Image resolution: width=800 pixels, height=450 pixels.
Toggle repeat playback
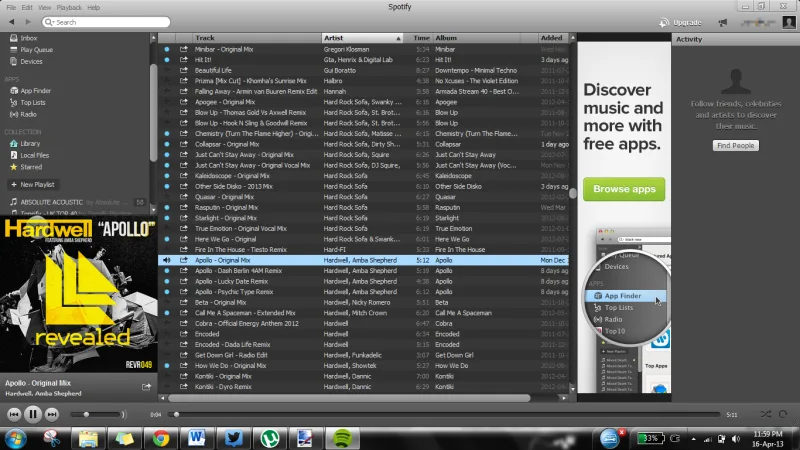point(784,414)
